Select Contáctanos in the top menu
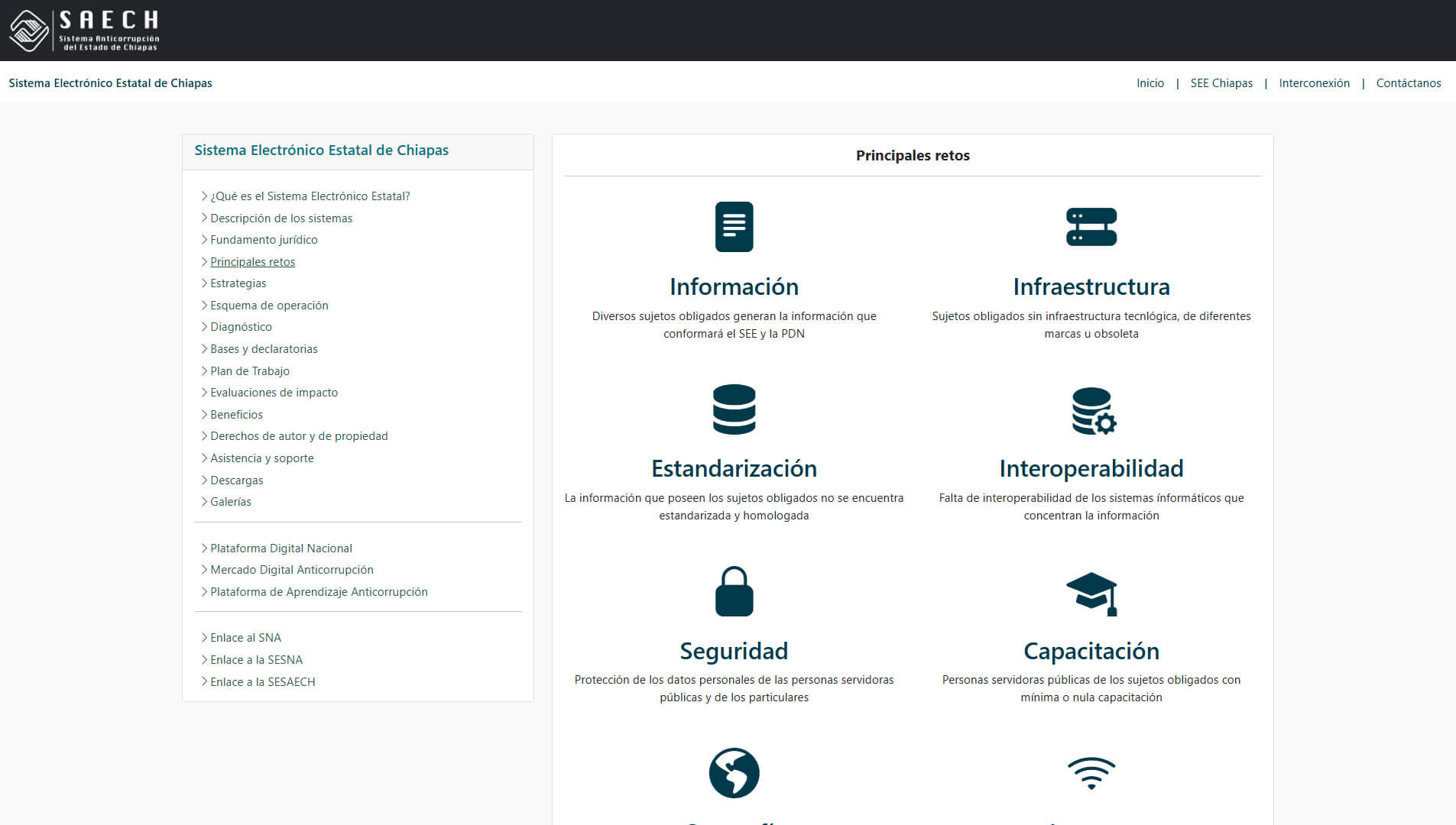The height and width of the screenshot is (825, 1456). 1408,83
